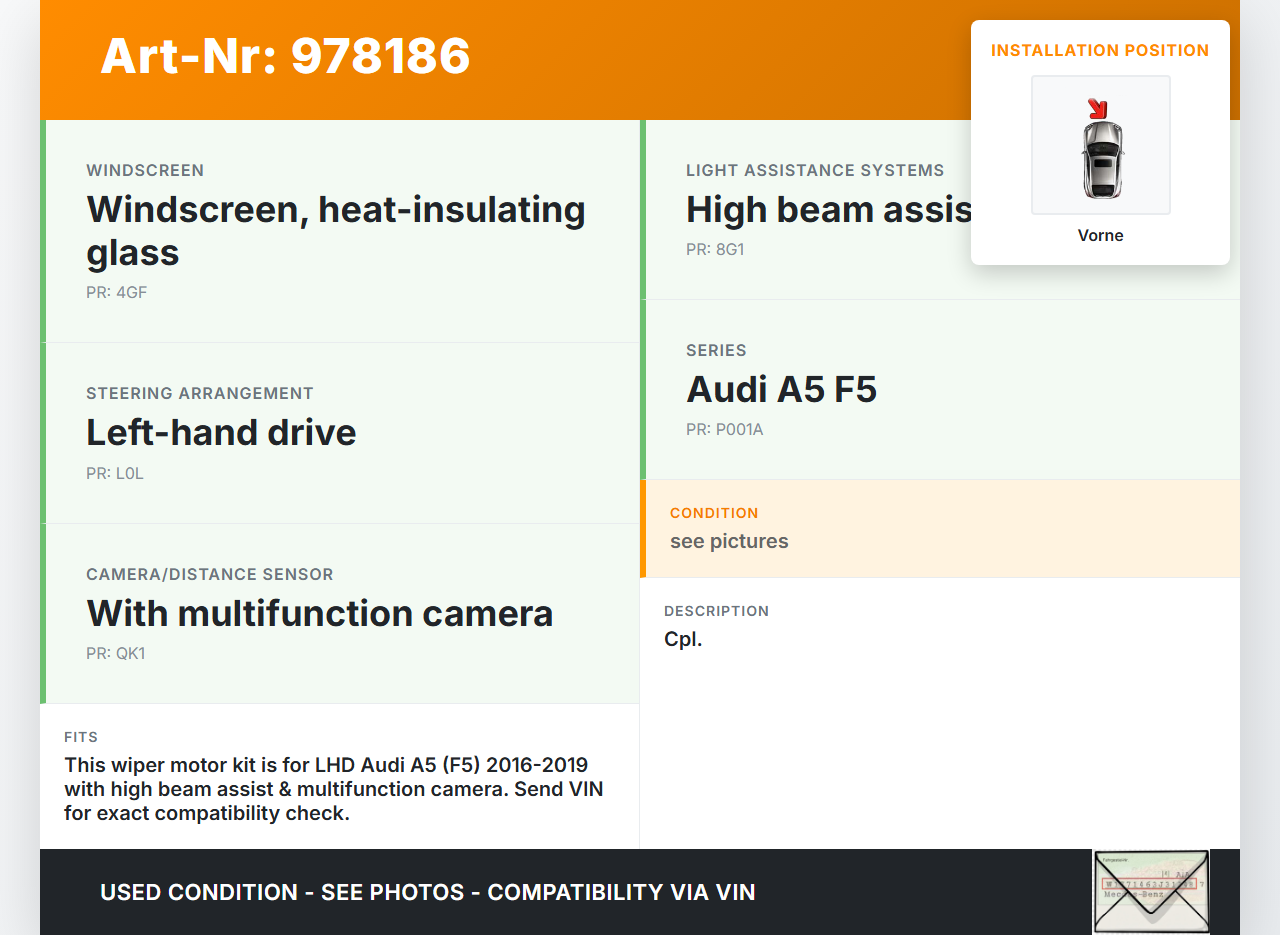Click the PR: QK1 code

pos(116,654)
